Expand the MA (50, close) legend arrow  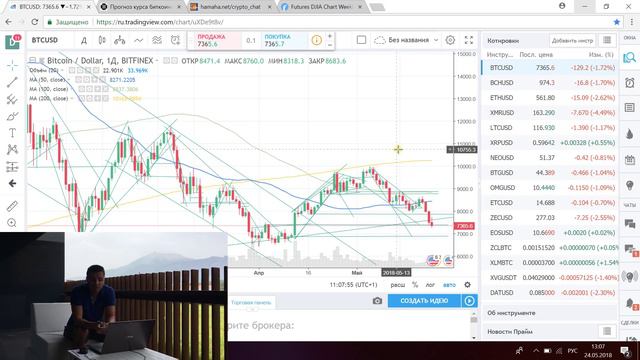point(70,80)
